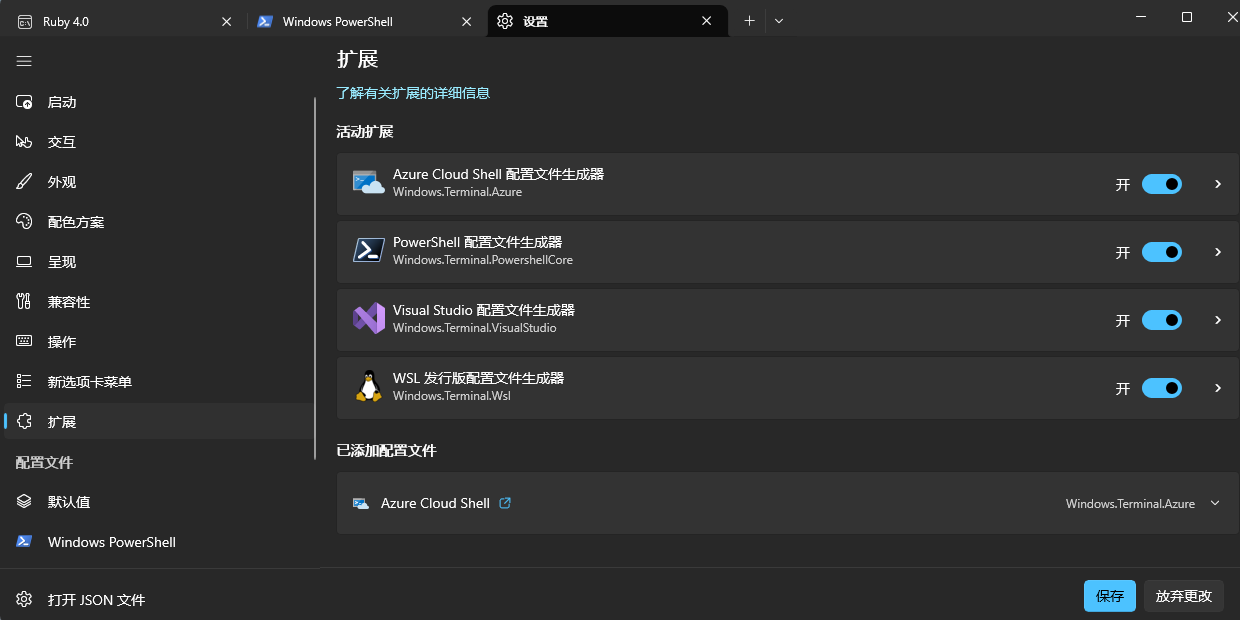Open the 配色方案 settings page
Image resolution: width=1240 pixels, height=620 pixels.
coord(160,222)
